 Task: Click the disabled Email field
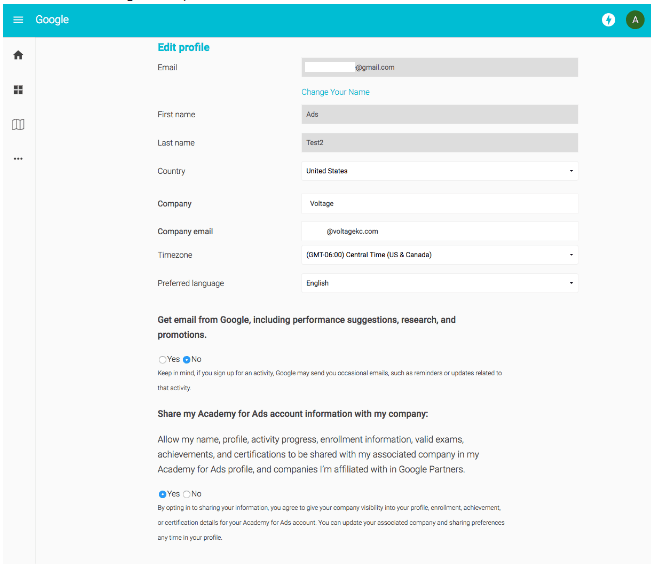point(440,68)
